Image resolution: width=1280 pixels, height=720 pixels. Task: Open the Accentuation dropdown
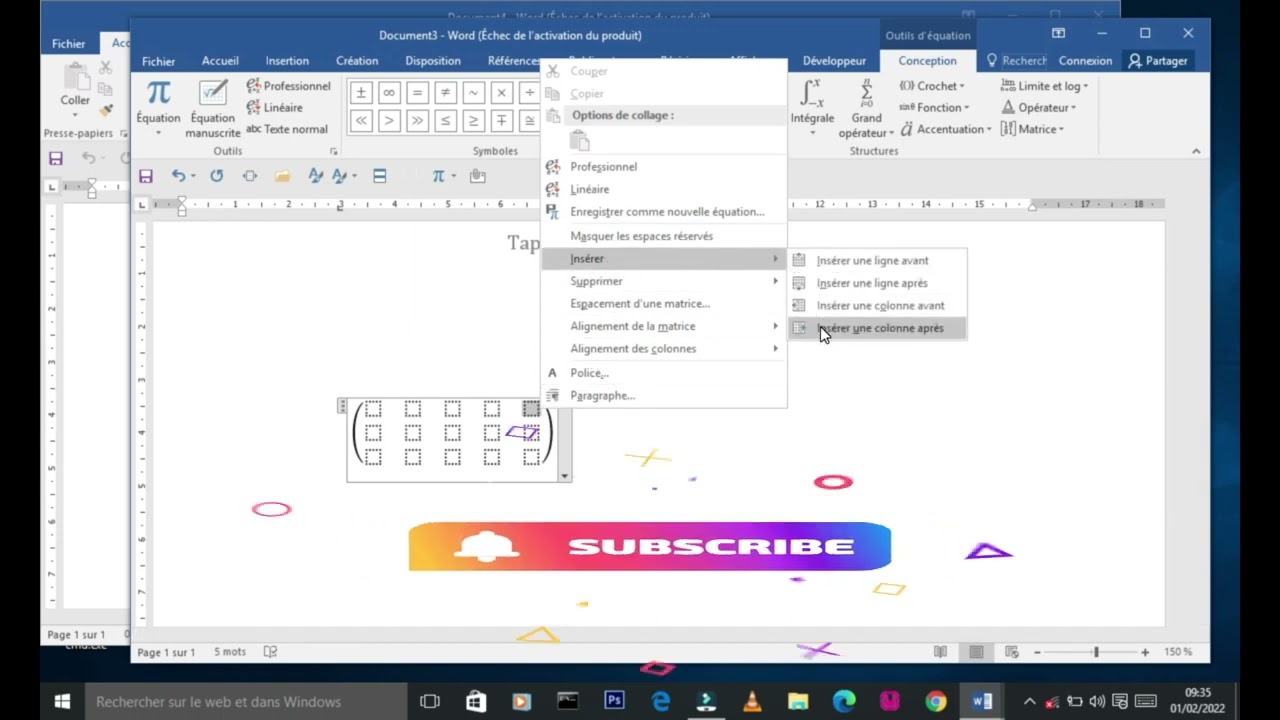(946, 129)
